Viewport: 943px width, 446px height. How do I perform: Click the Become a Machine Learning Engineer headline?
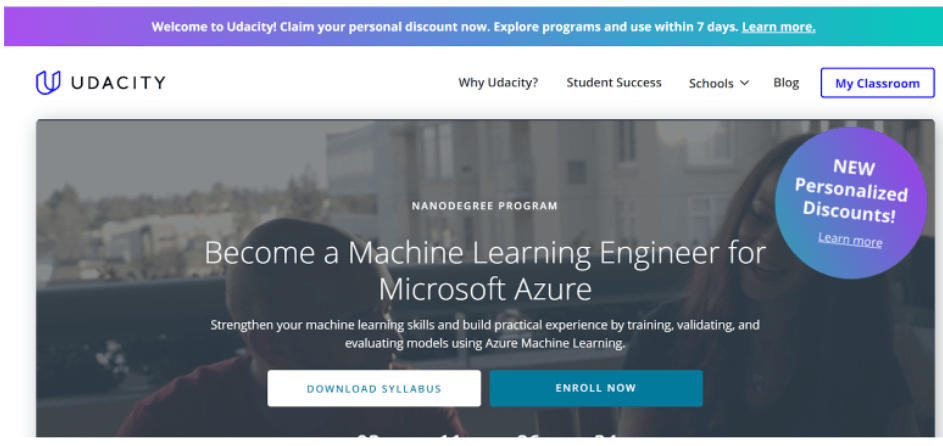tap(485, 271)
